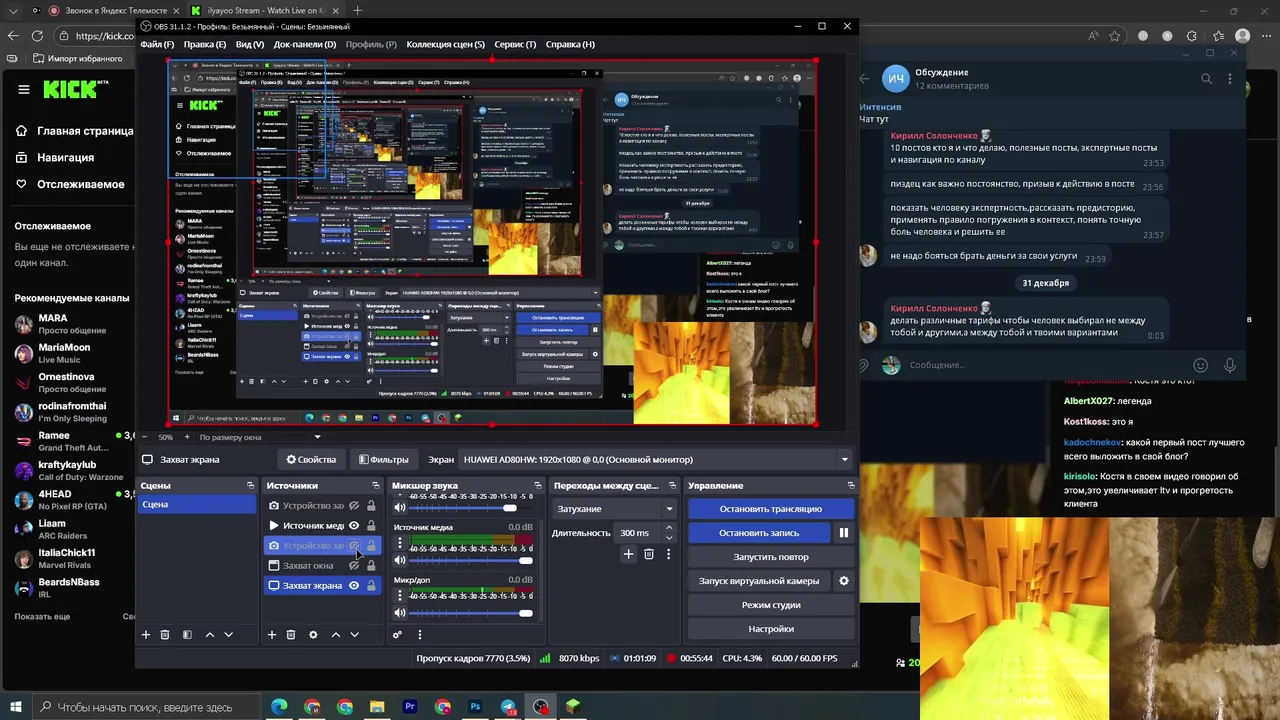
Task: Mute the top mixer channel speaker icon
Action: [400, 508]
